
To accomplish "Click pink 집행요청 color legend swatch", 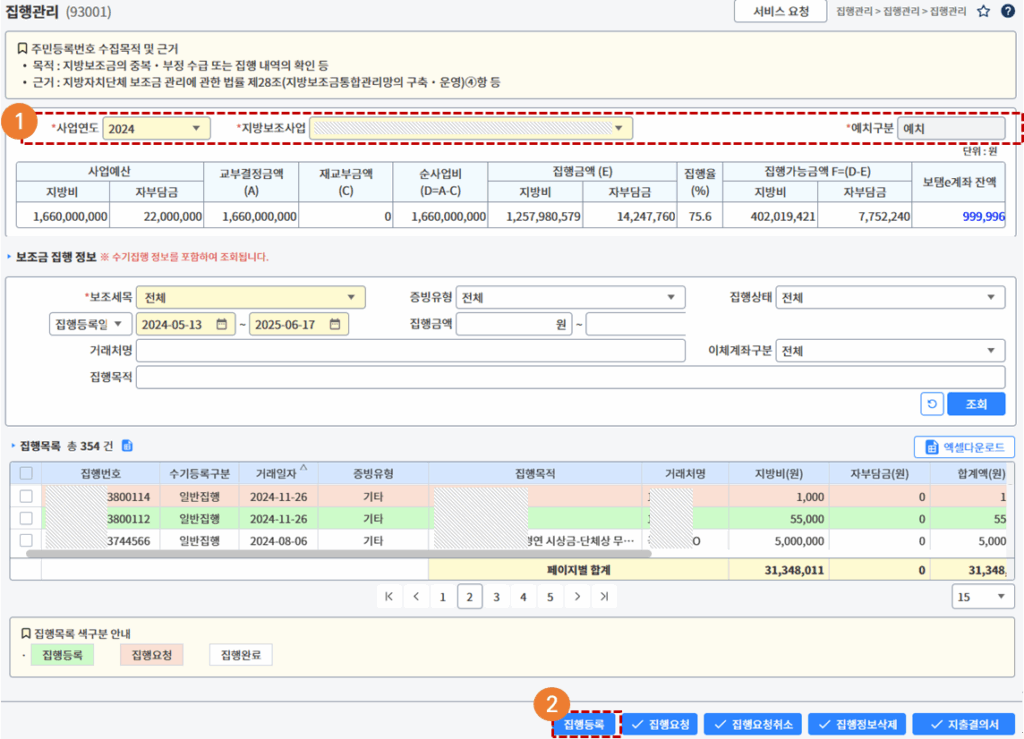I will coord(152,655).
